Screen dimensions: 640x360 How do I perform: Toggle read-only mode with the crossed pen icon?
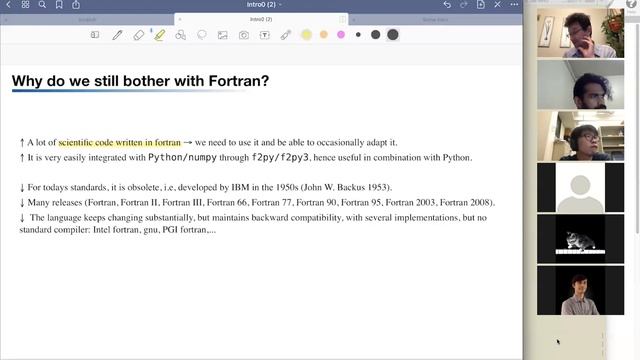497,4
